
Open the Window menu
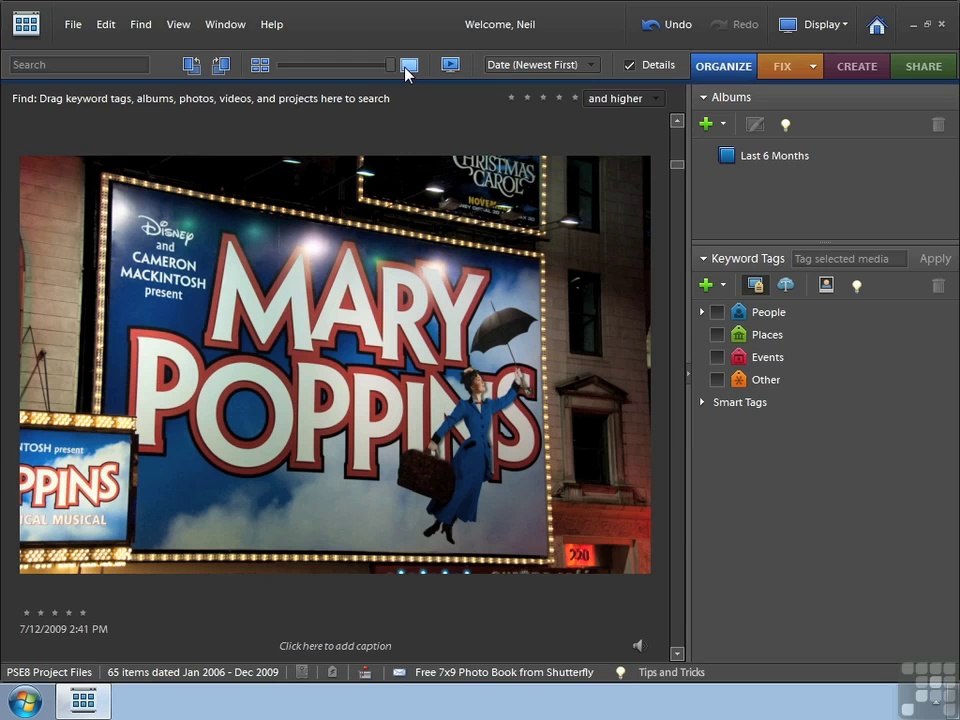(225, 24)
